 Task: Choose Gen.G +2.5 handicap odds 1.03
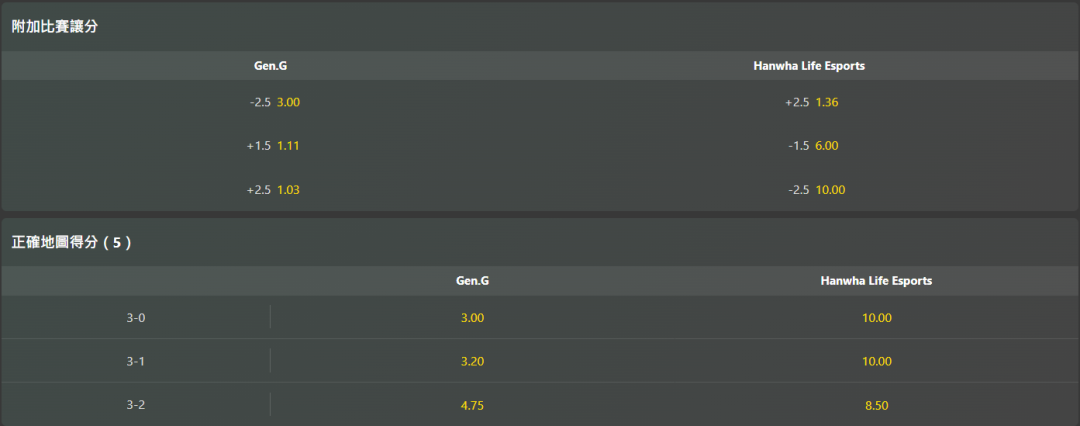point(274,189)
